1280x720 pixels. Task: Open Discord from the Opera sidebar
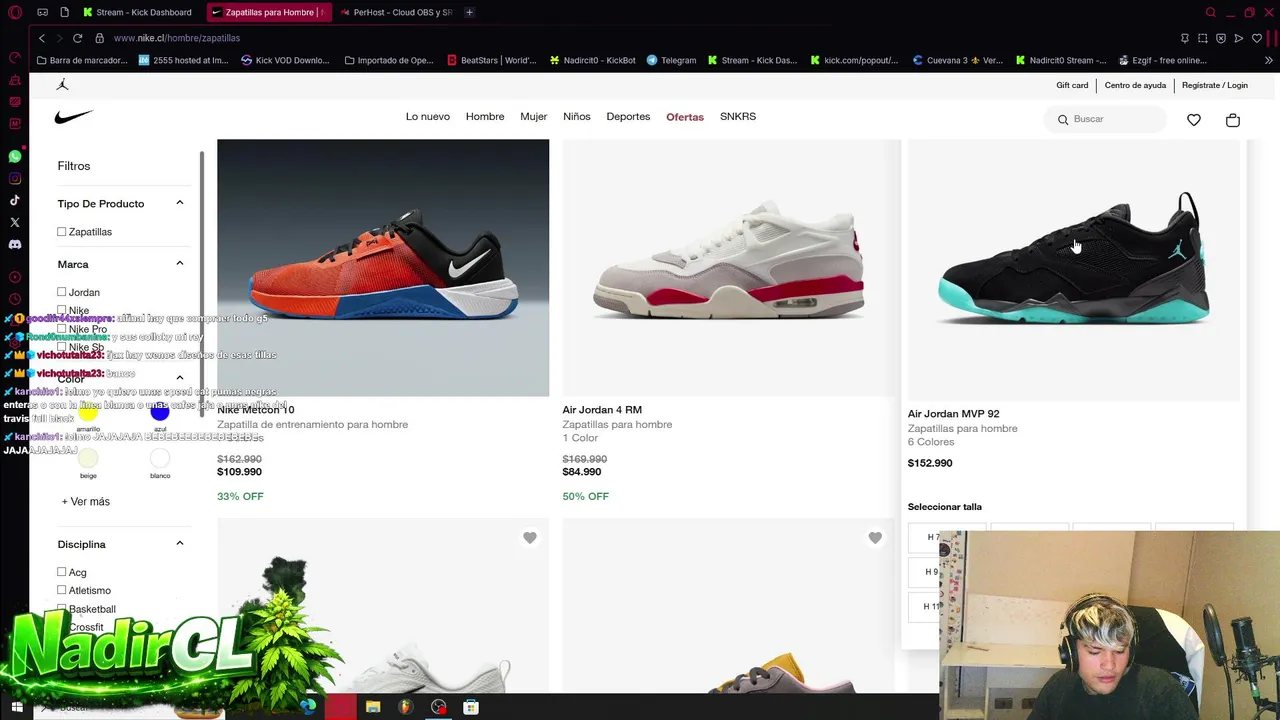tap(14, 244)
